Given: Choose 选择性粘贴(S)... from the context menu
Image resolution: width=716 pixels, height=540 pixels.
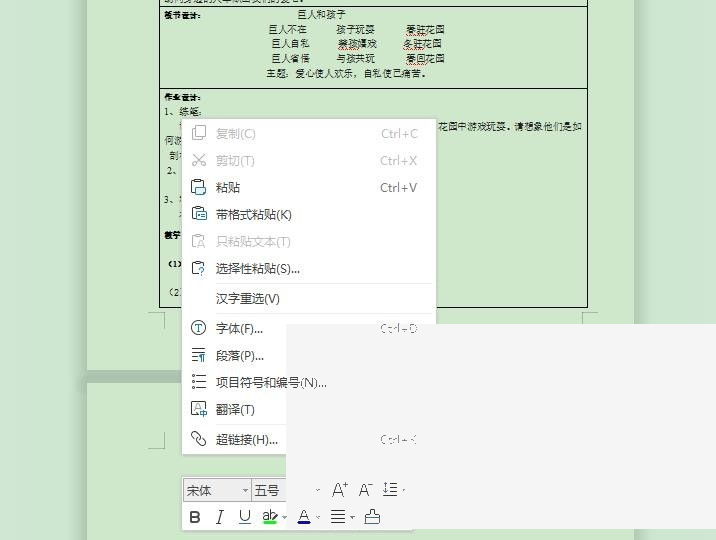Looking at the screenshot, I should click(x=309, y=268).
